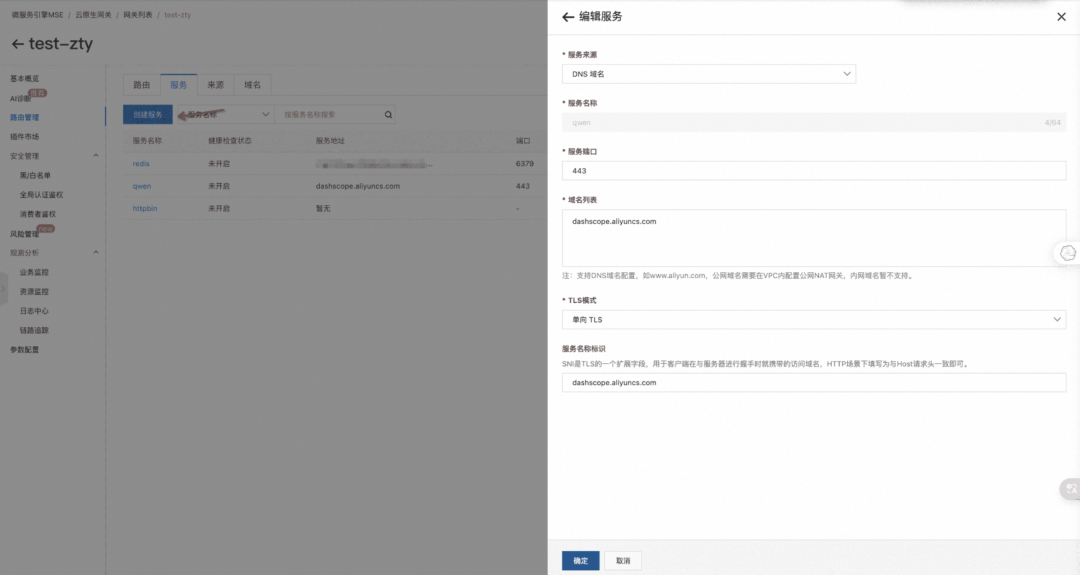Open the floating assistant icon on right edge

coord(1068,253)
